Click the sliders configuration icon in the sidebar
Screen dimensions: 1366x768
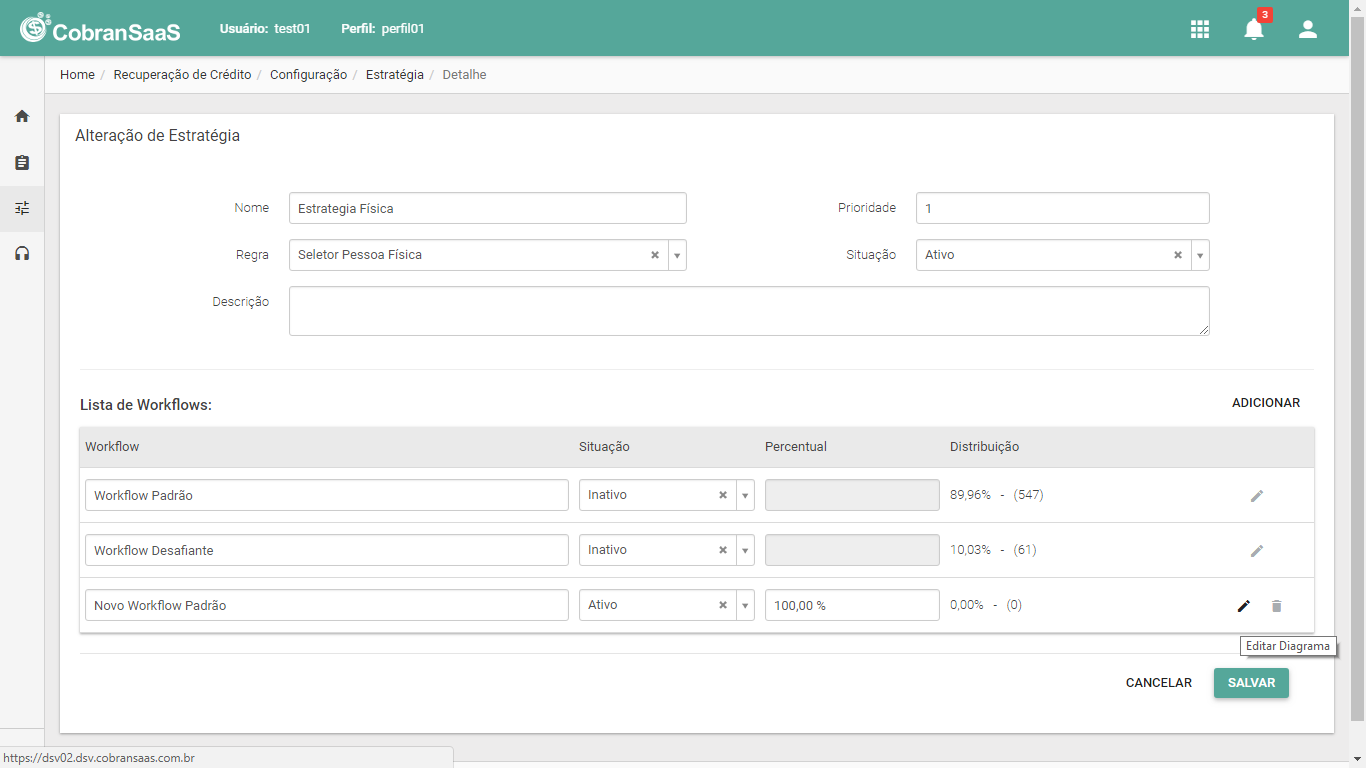22,208
